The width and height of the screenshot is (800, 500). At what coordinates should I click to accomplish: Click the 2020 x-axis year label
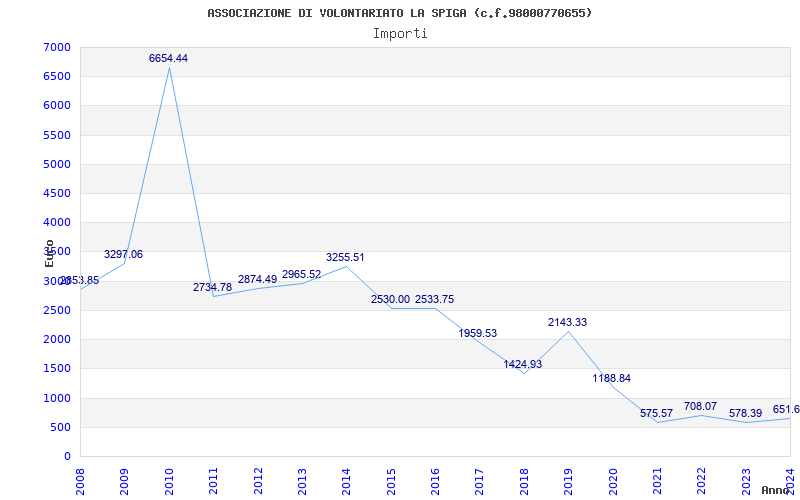point(613,482)
